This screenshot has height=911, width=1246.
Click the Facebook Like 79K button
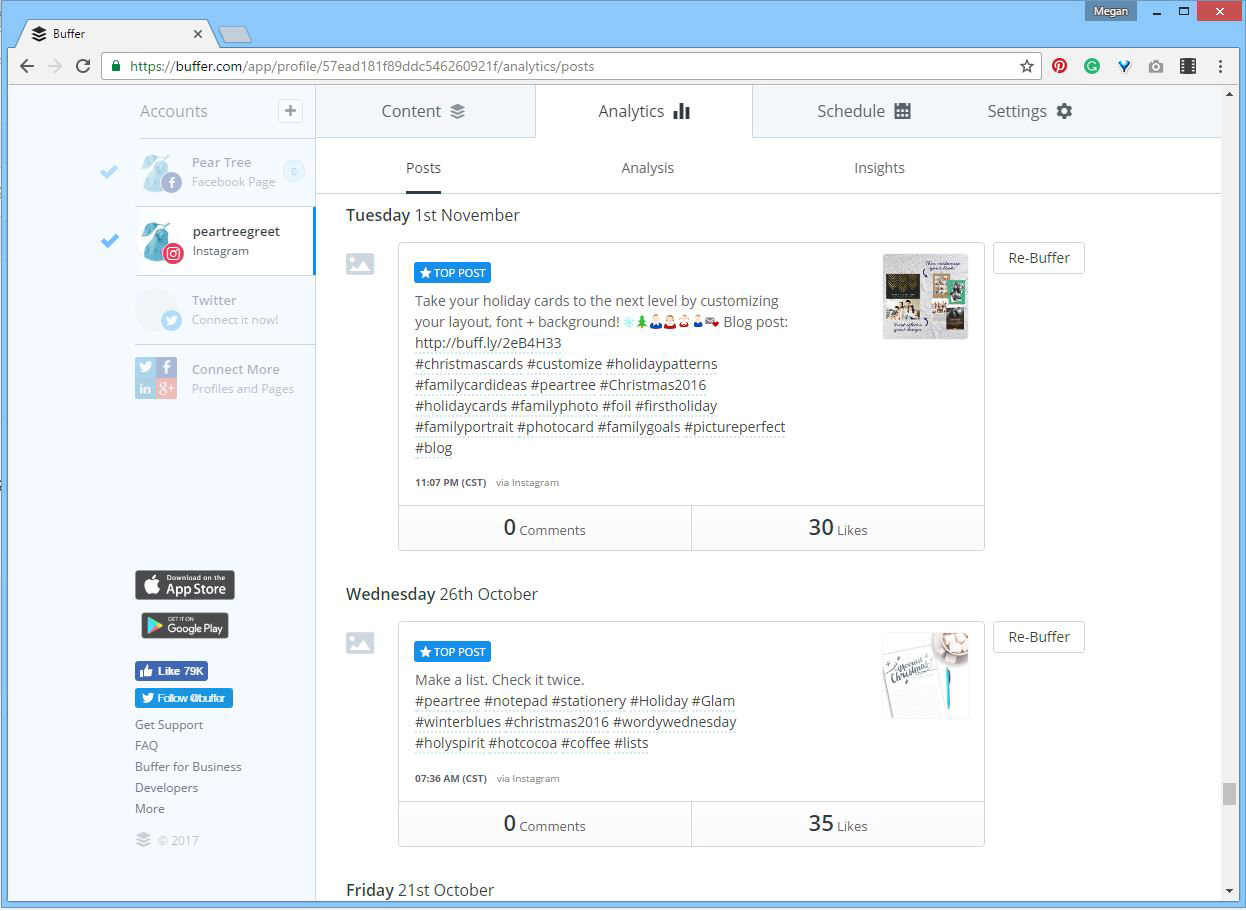coord(171,671)
